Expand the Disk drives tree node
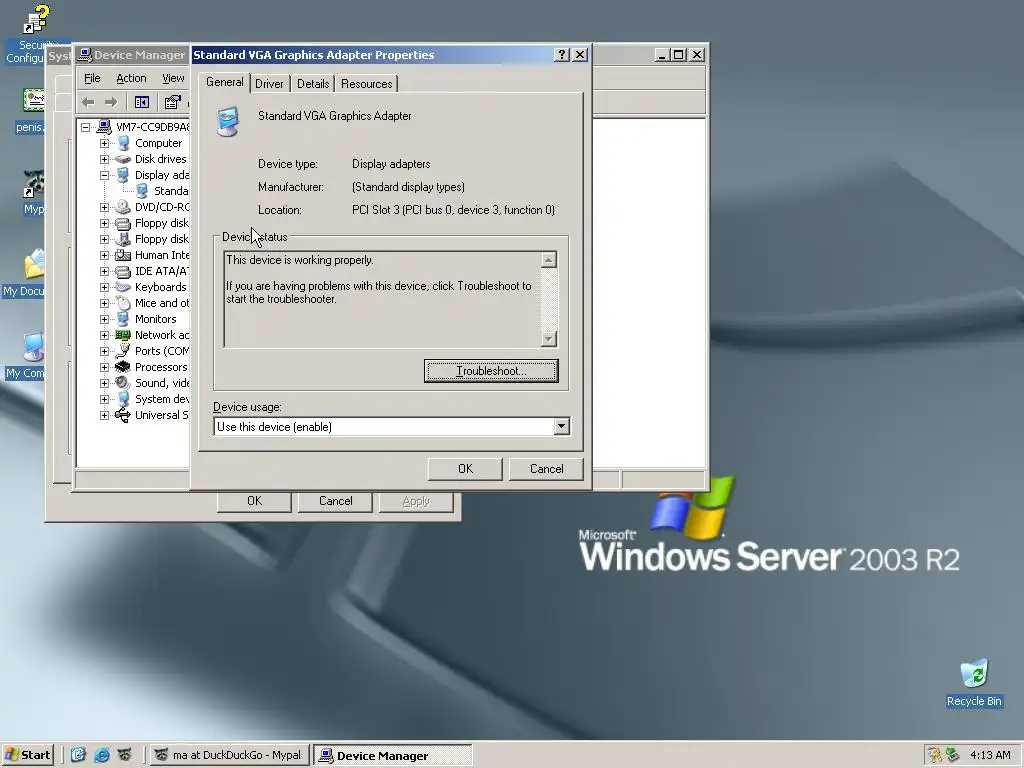The width and height of the screenshot is (1024, 768). (104, 159)
